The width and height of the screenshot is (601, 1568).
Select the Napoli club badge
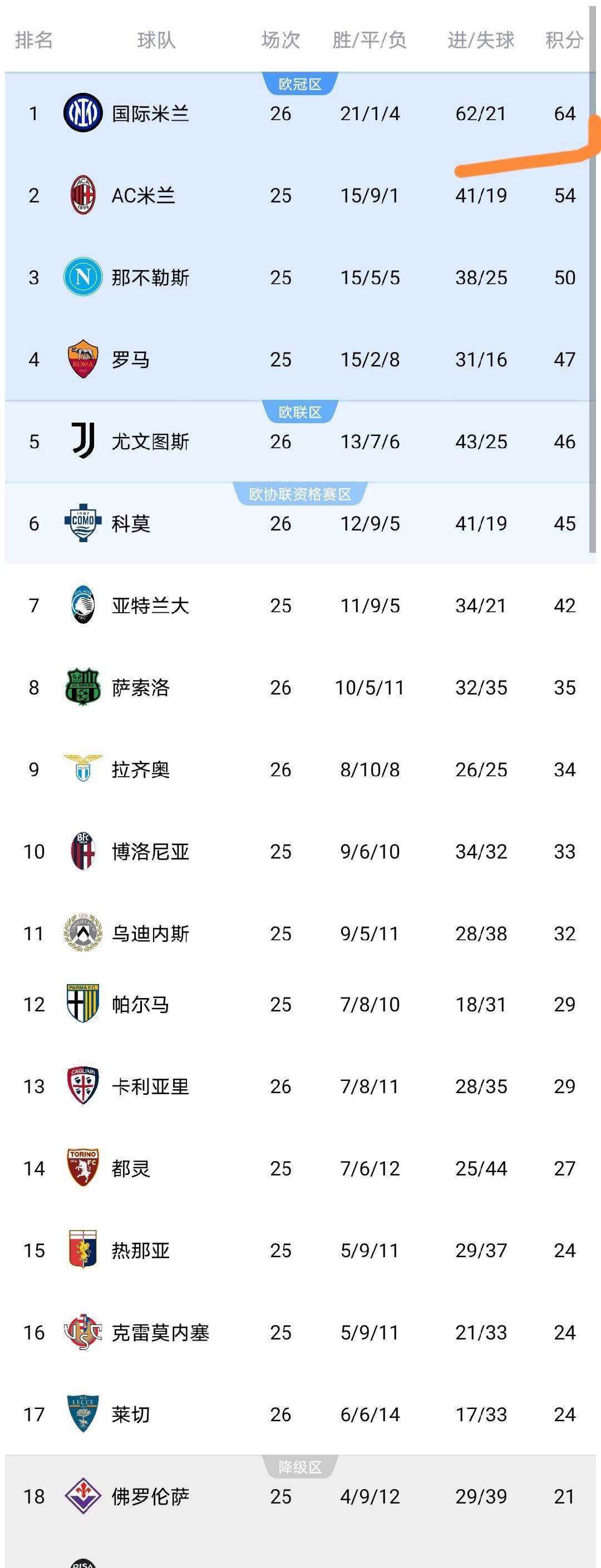tap(83, 277)
